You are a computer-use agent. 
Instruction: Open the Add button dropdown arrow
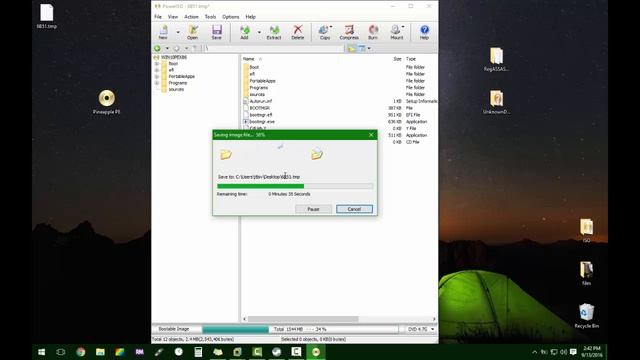tap(259, 32)
